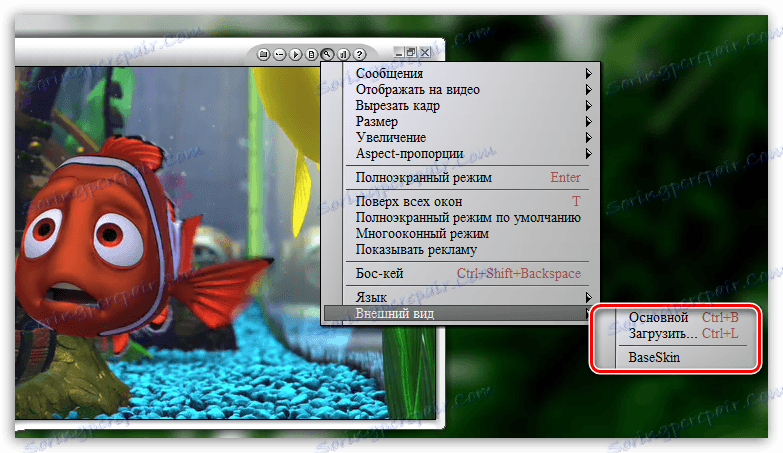Image resolution: width=783 pixels, height=453 pixels.
Task: Open the folder/file icon in player toolbar
Action: pyautogui.click(x=264, y=54)
